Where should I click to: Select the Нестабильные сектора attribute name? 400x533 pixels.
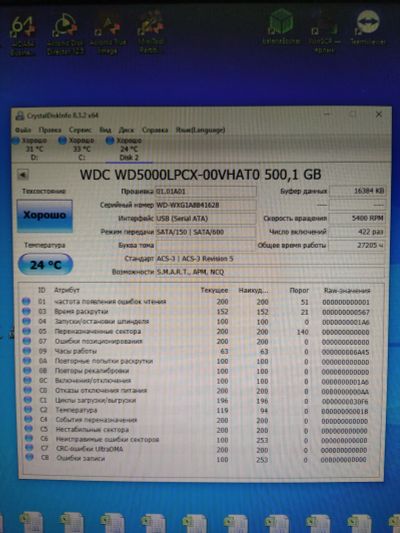(92, 430)
